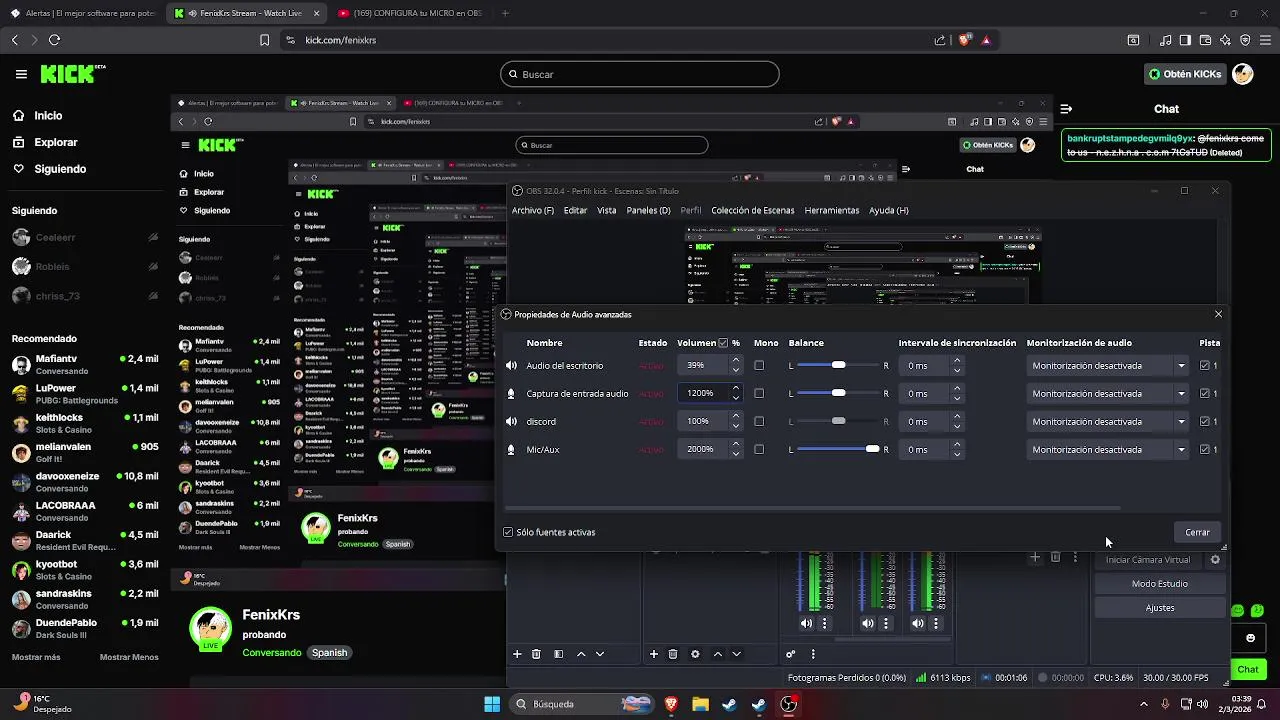Open virtual camera settings gear icon
The height and width of the screenshot is (720, 1280).
coord(1215,560)
